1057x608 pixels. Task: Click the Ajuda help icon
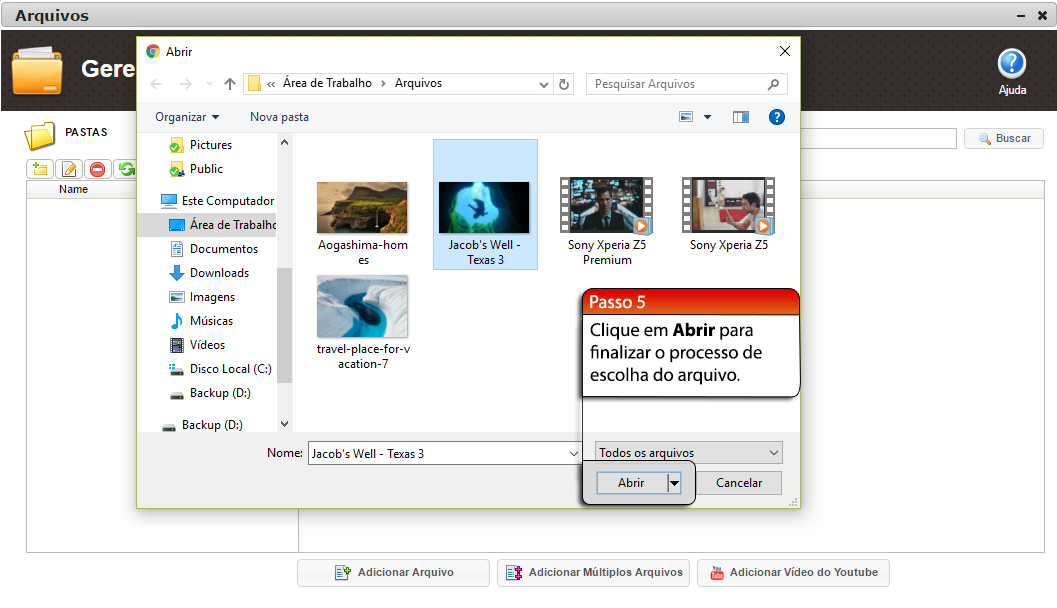pos(1012,65)
